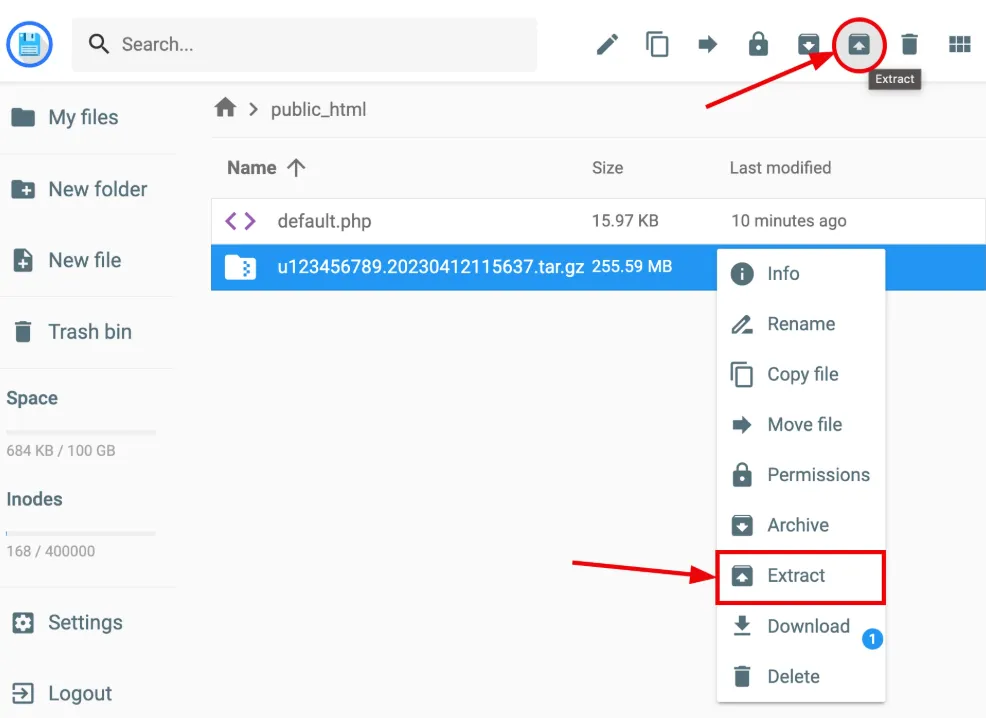This screenshot has height=718, width=986.
Task: Click the 168 / 400000 inodes text
Action: pyautogui.click(x=51, y=551)
